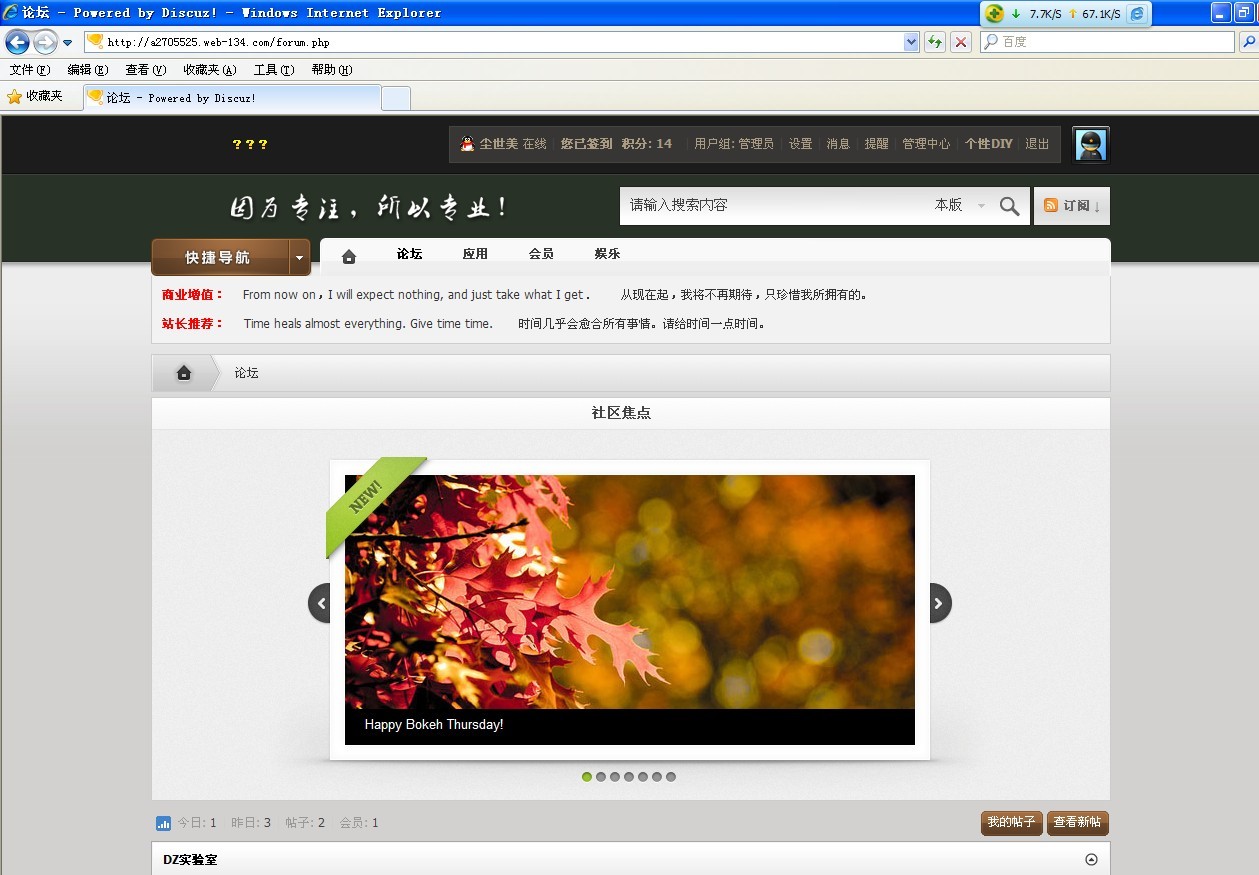
Task: Click the QQ penguin icon beside username
Action: point(467,144)
